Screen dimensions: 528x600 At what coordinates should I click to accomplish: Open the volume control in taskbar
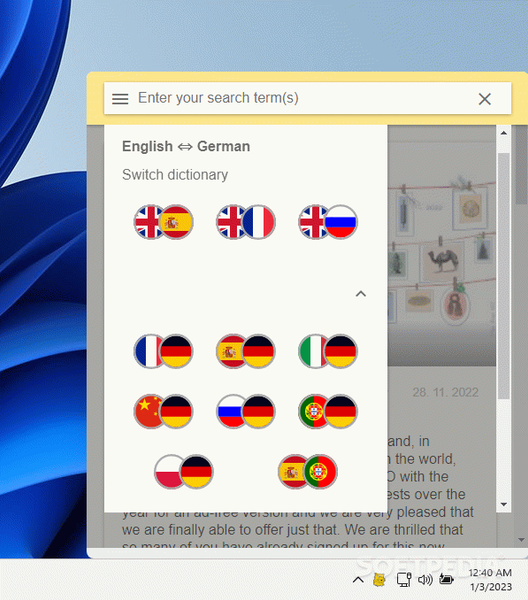(425, 580)
